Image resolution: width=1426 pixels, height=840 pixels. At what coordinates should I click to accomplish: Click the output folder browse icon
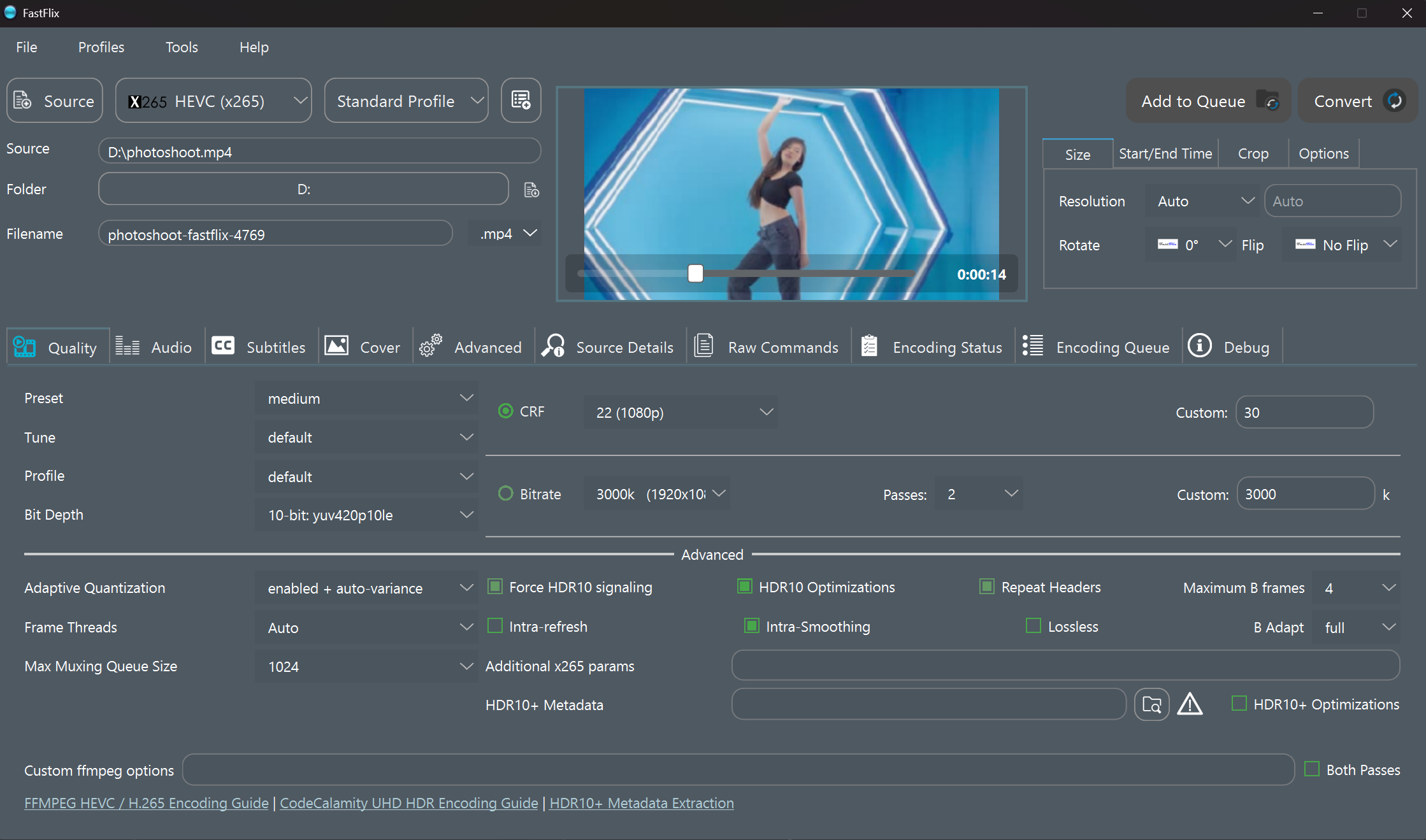[x=531, y=190]
